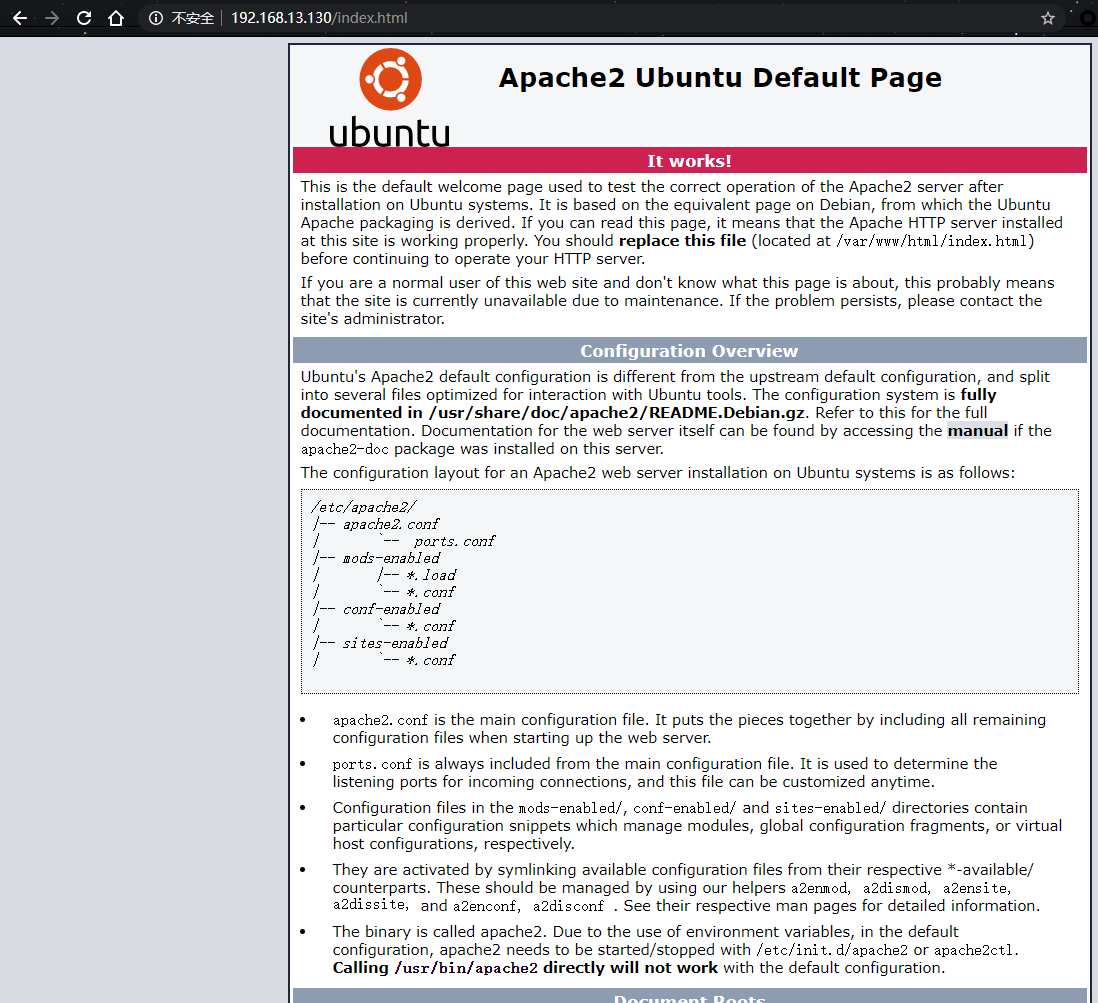Click 'apache2ctl' command text
Viewport: 1098px width, 1003px height.
tap(973, 950)
